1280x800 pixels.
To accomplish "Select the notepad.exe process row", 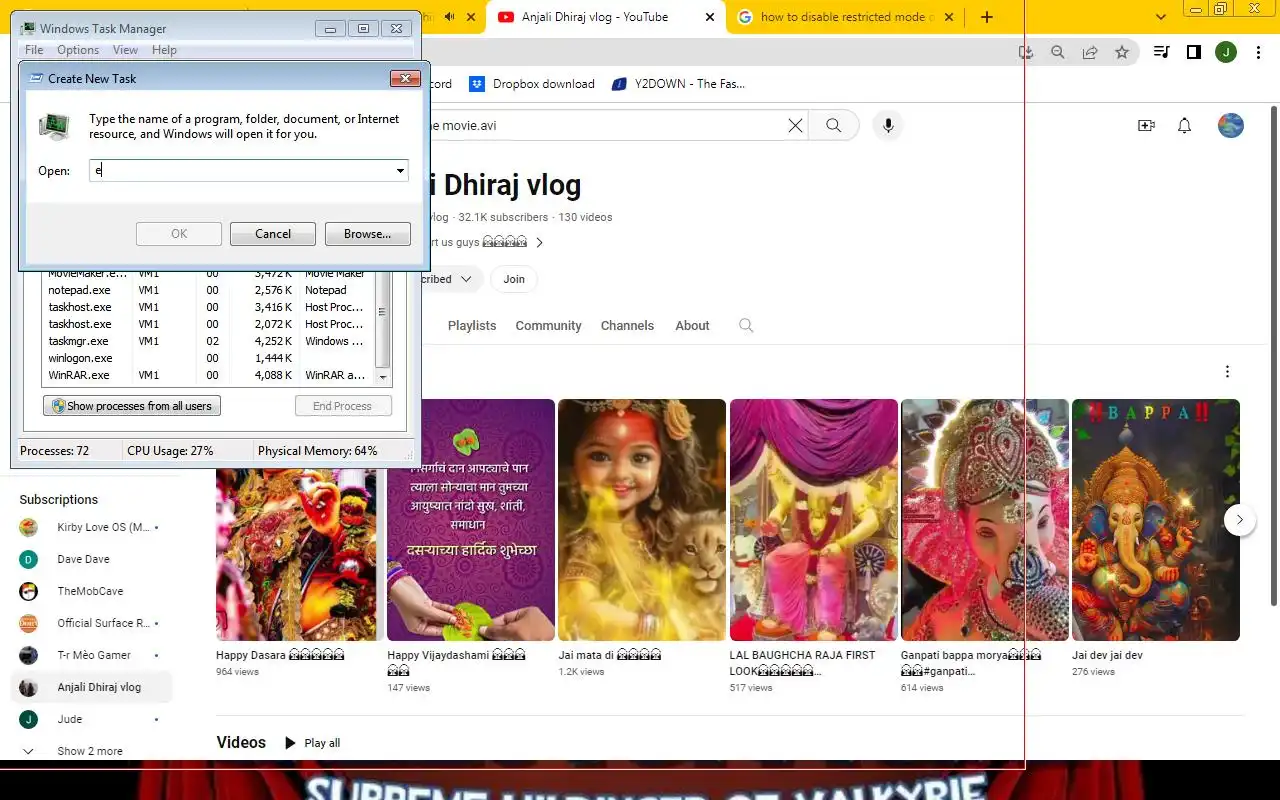I will [x=208, y=290].
